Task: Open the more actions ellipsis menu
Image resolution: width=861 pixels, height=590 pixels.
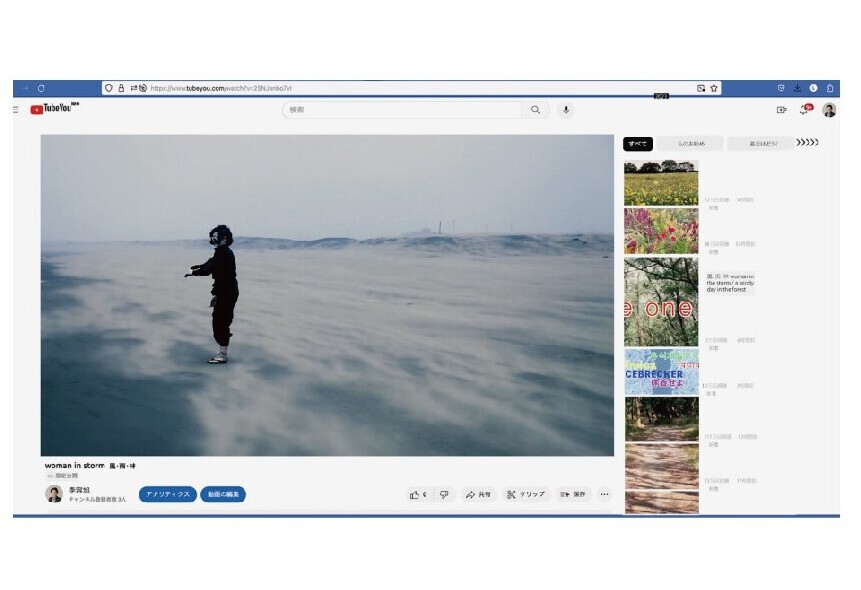Action: [x=604, y=494]
